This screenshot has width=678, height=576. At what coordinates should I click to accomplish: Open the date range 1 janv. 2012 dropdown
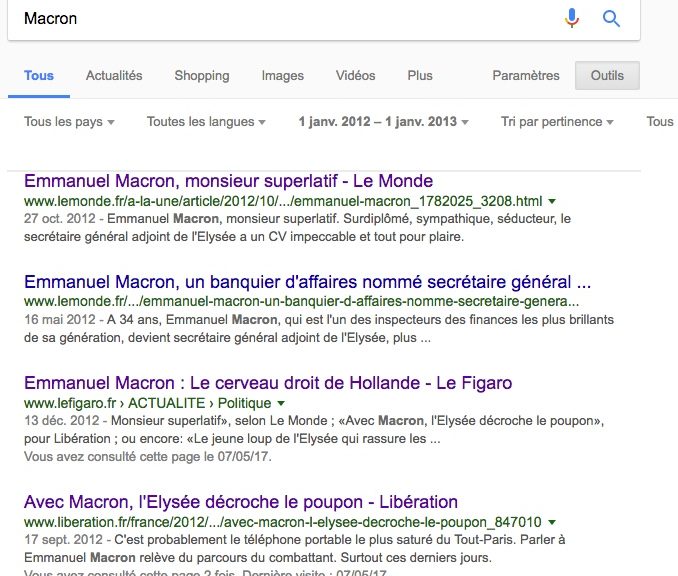pyautogui.click(x=384, y=122)
